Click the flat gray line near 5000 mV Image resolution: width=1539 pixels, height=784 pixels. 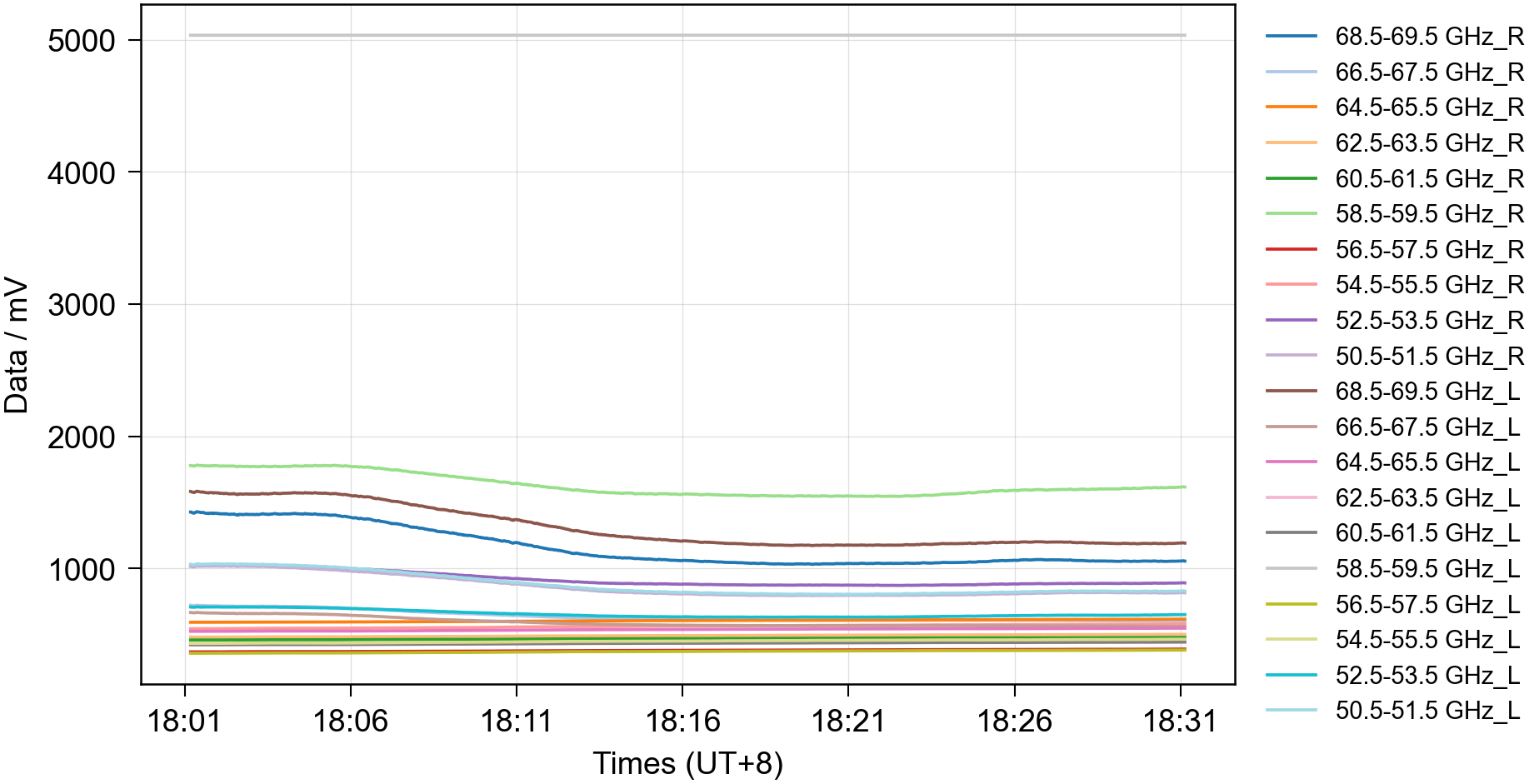pos(683,35)
